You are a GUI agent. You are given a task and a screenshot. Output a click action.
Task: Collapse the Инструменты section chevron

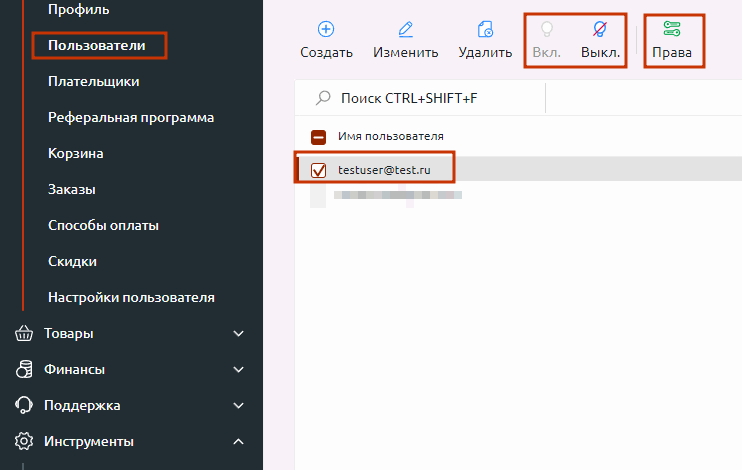point(238,441)
